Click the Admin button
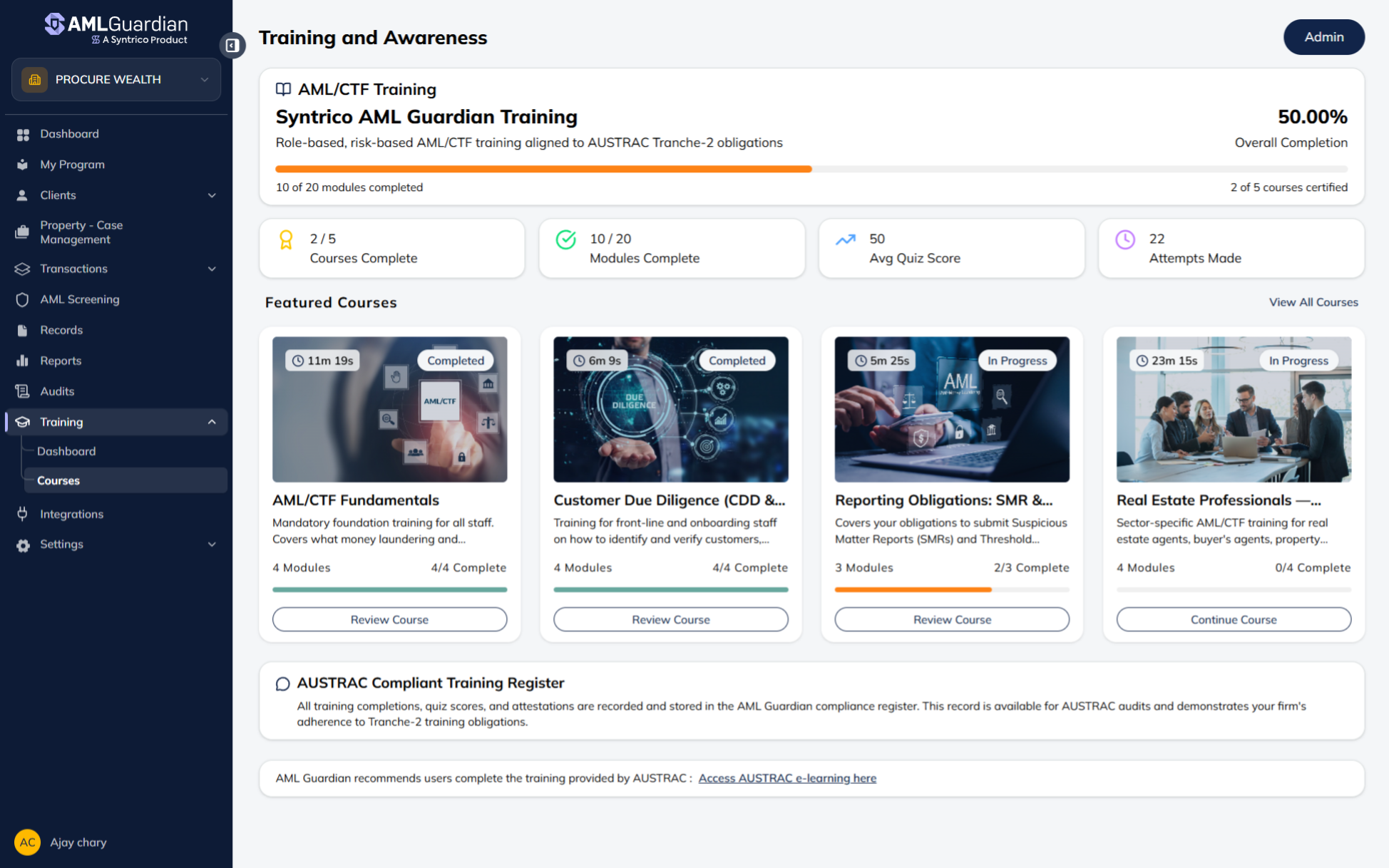This screenshot has width=1389, height=868. click(1323, 37)
